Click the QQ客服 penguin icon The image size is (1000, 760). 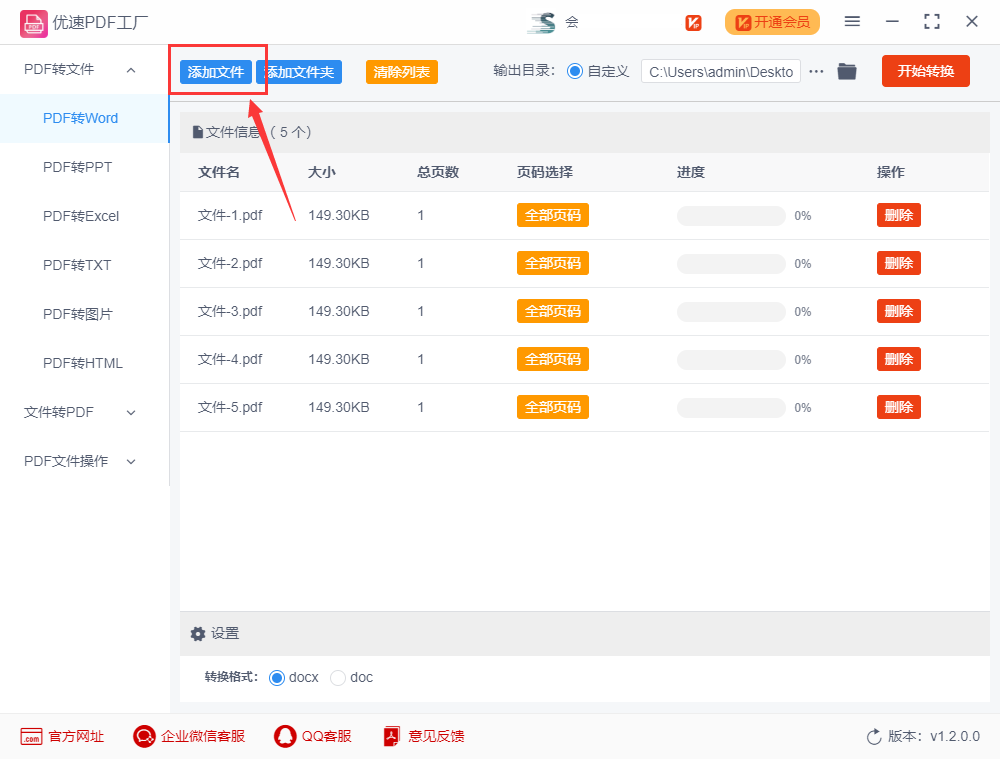coord(285,736)
